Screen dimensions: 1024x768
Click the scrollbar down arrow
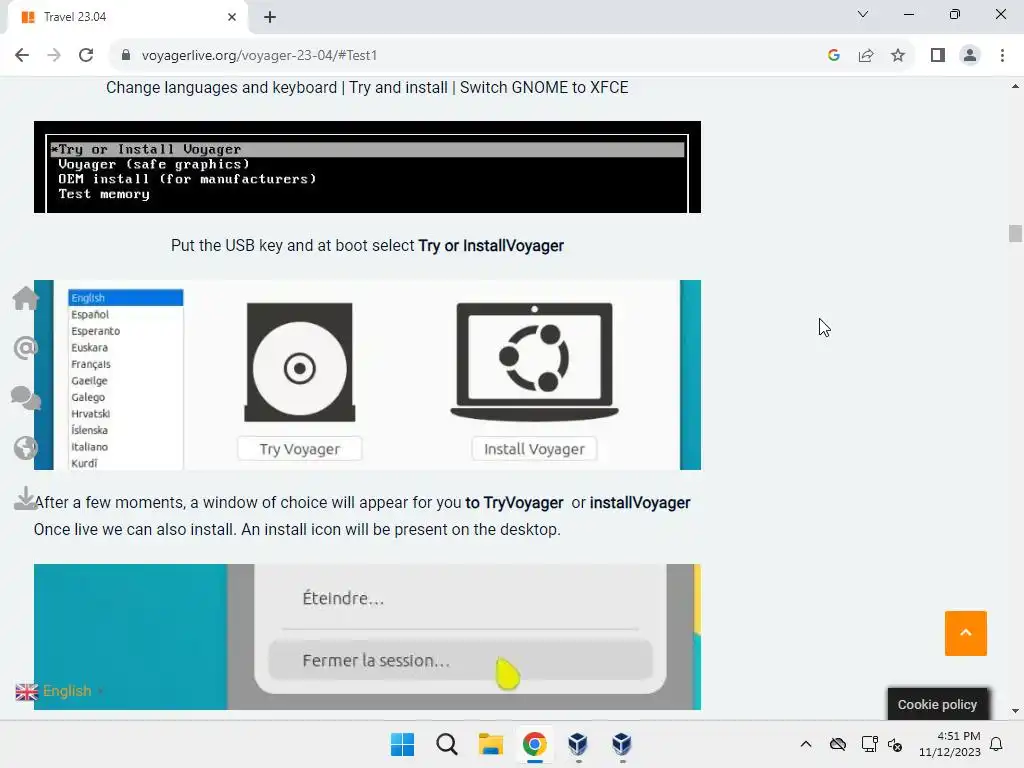pos(1015,711)
